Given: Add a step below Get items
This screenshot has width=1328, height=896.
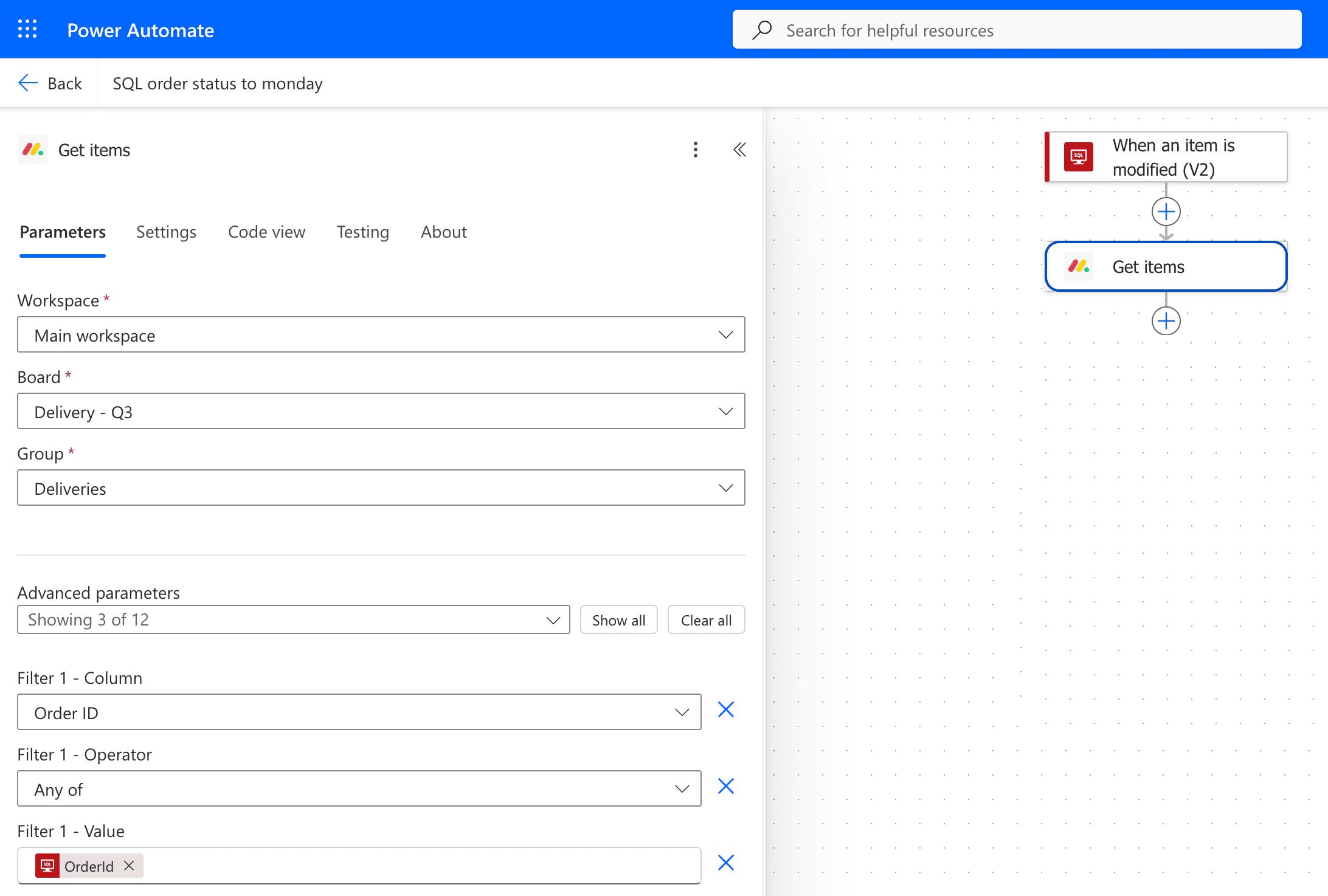Looking at the screenshot, I should click(1166, 321).
